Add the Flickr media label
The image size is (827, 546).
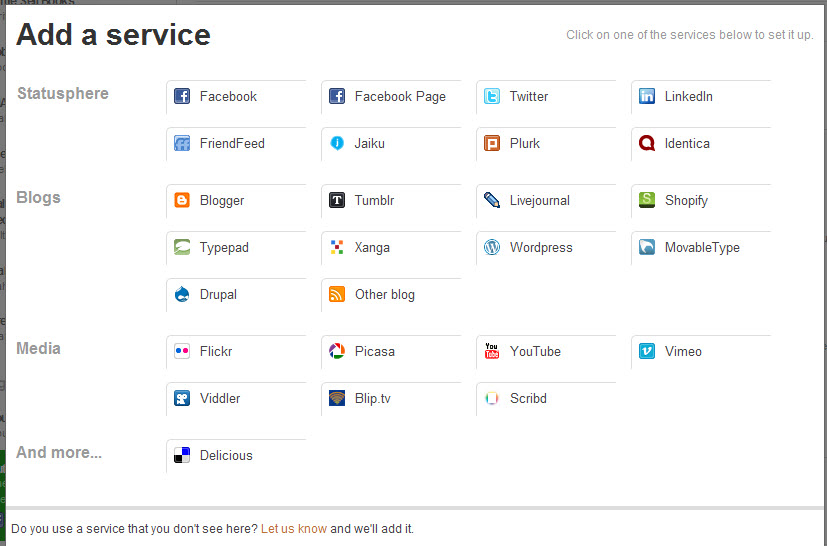[216, 351]
